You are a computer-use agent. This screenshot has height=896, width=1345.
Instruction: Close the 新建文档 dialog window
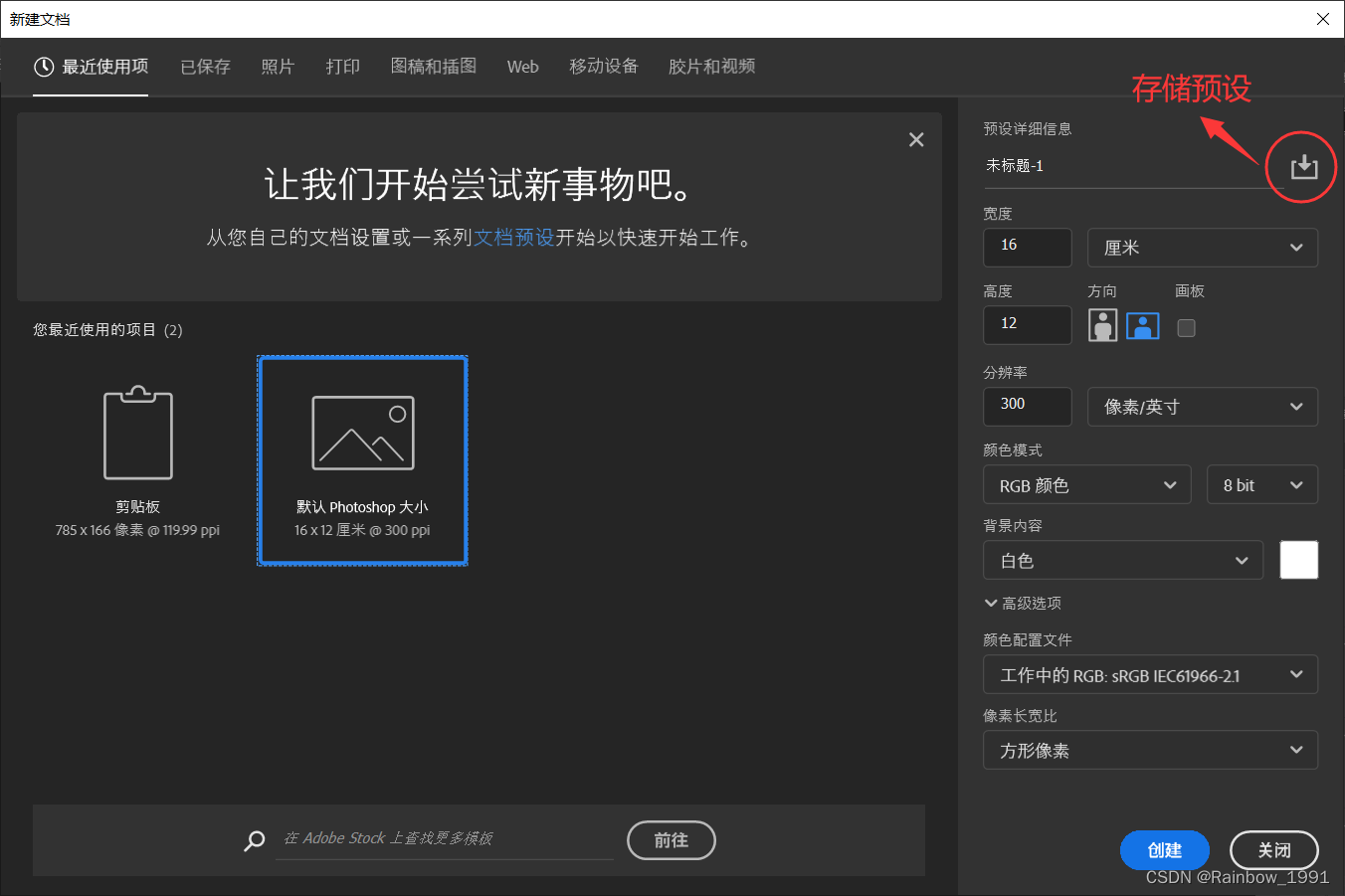1323,19
